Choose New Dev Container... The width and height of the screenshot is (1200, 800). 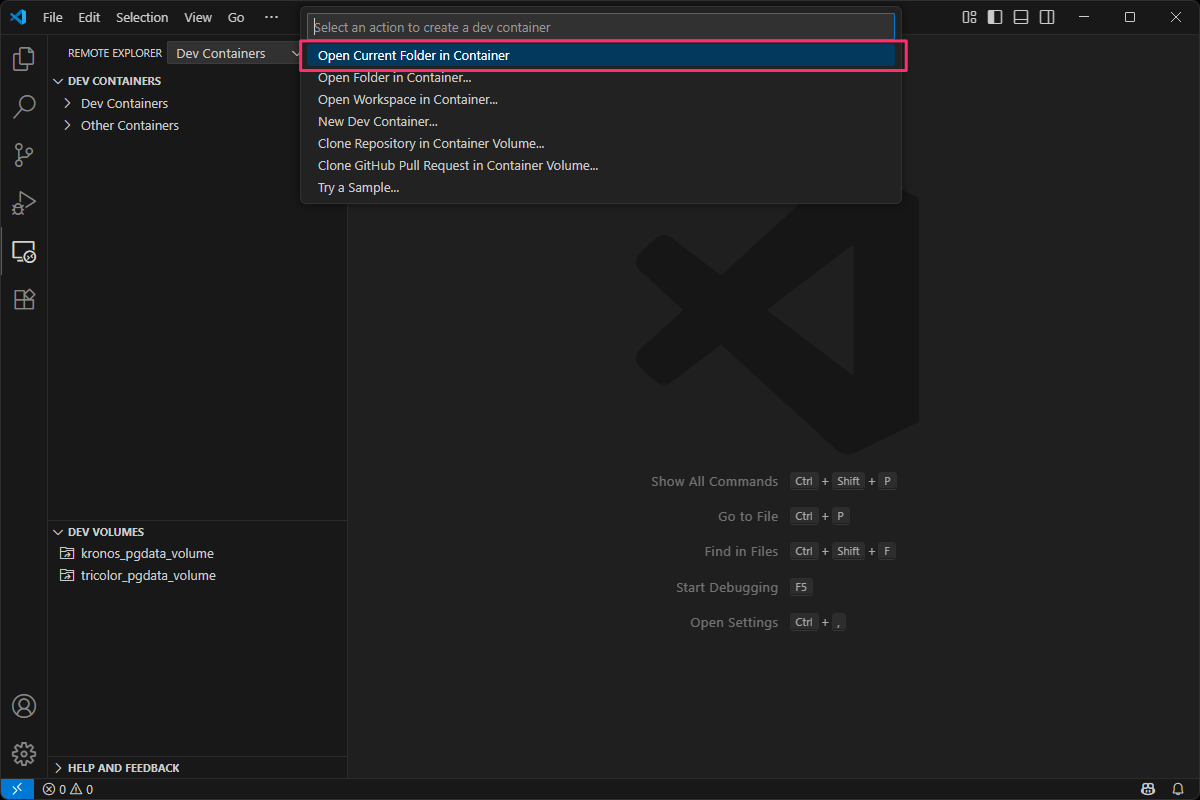click(x=601, y=121)
